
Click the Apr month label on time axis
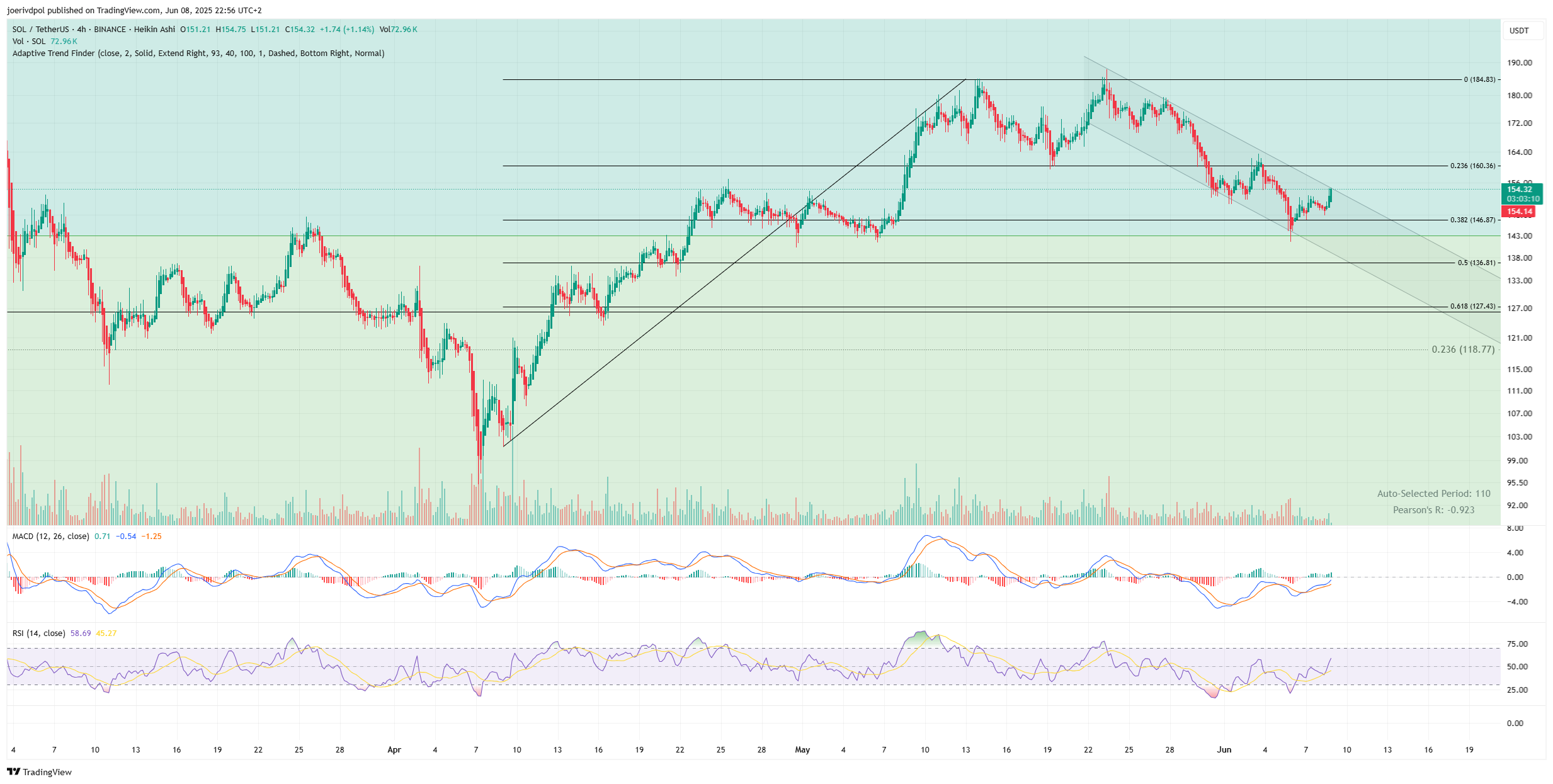pyautogui.click(x=394, y=750)
